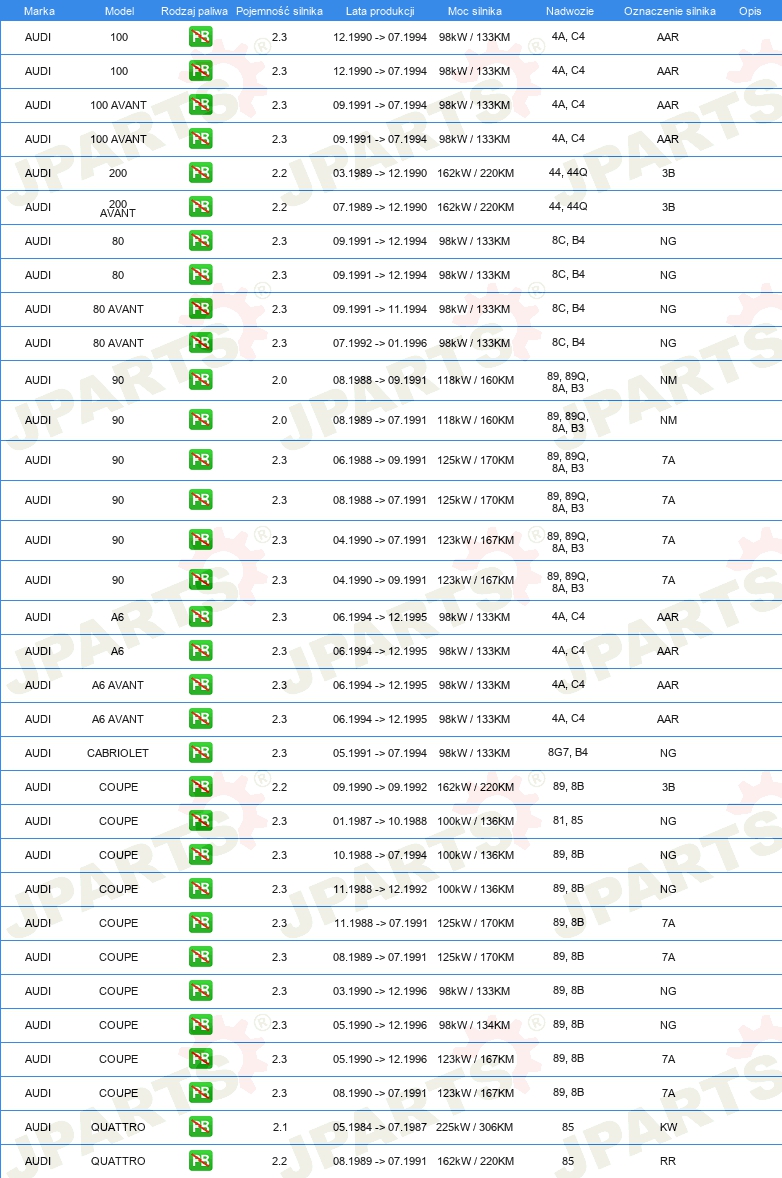Click the fuel icon in the QUATTRO 2.2 row

click(201, 1161)
